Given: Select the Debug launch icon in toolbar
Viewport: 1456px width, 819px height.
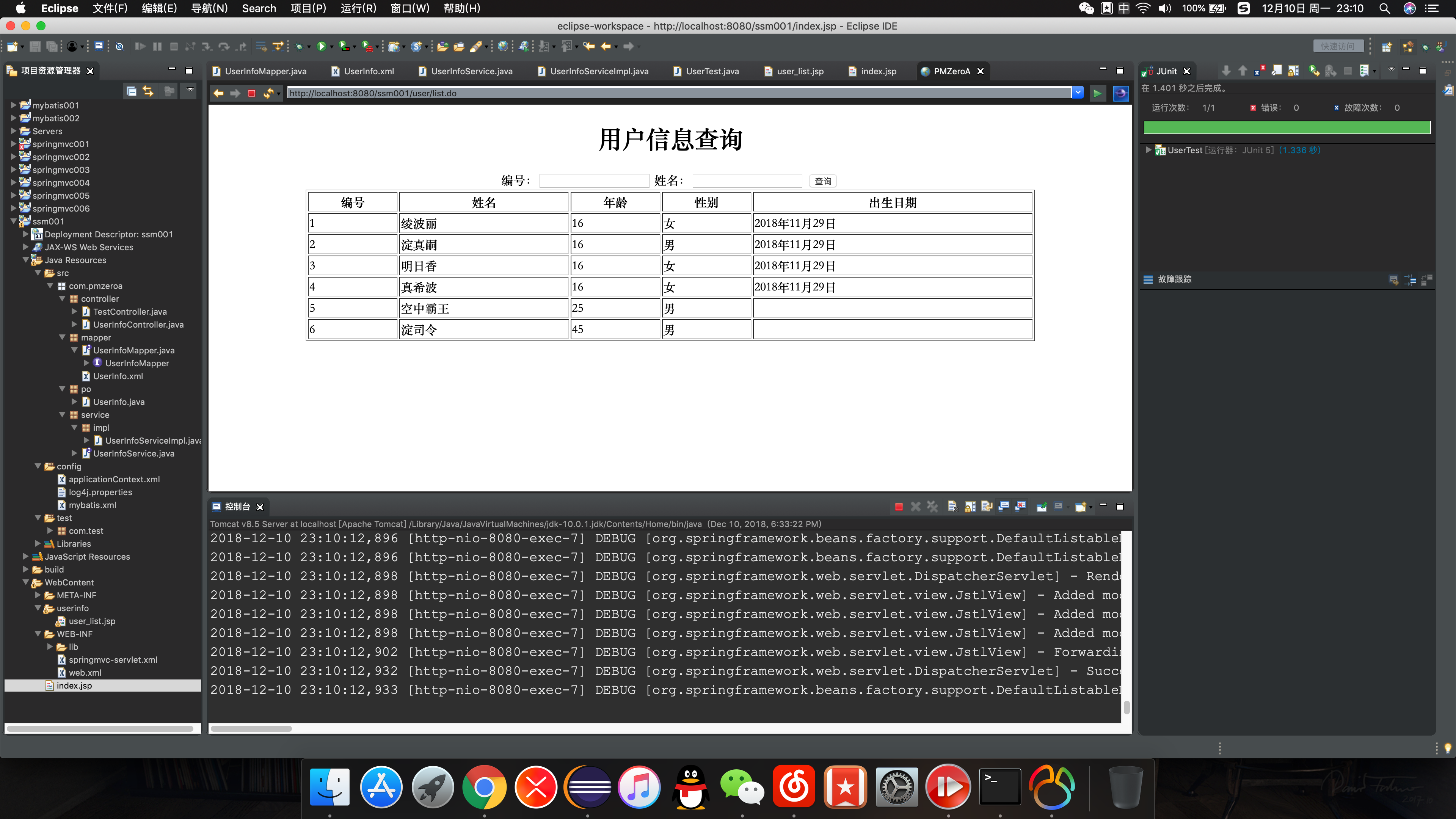Looking at the screenshot, I should point(300,47).
